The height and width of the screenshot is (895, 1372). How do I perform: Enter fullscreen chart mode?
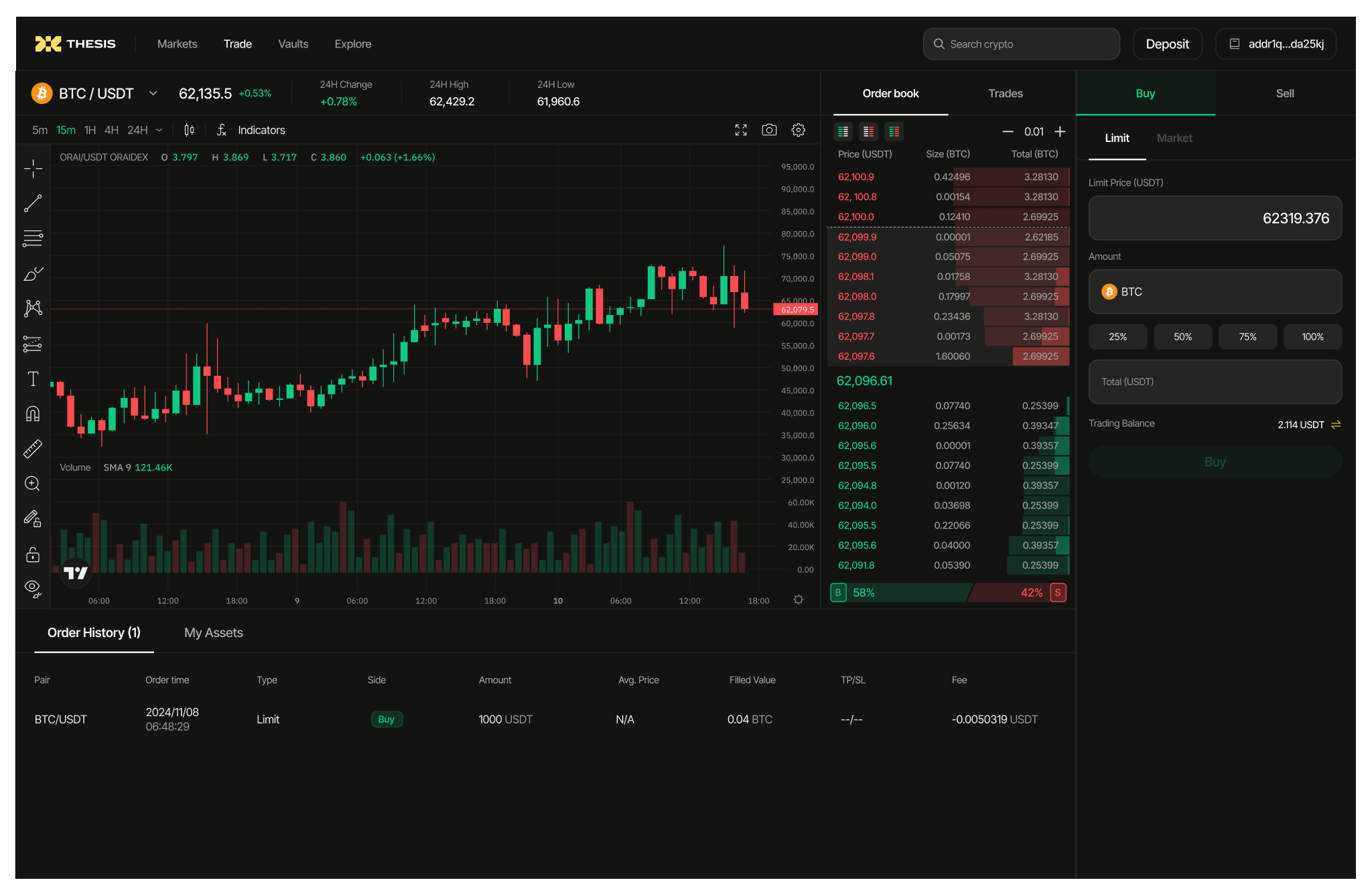[741, 130]
